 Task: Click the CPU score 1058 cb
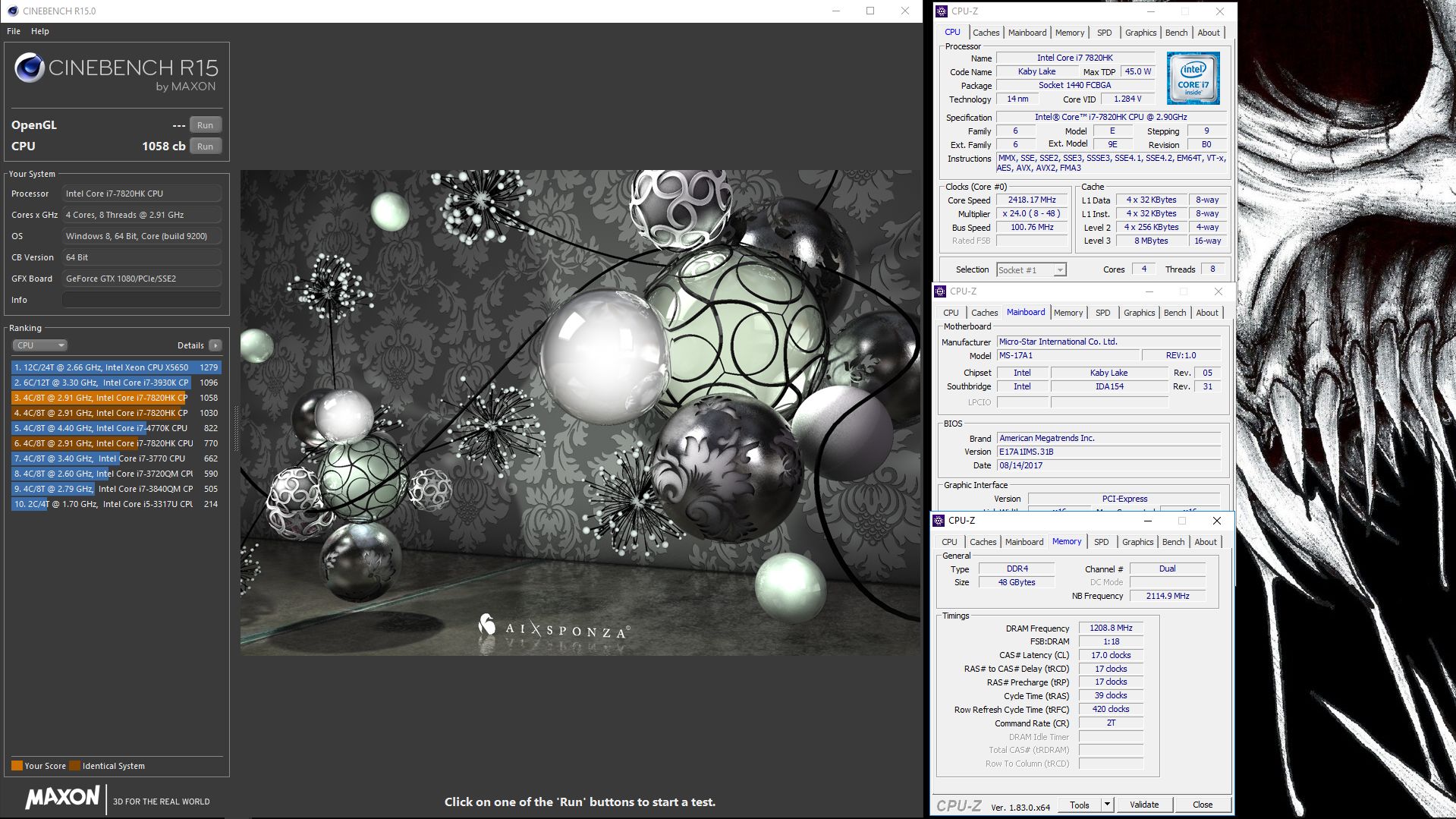pos(164,146)
